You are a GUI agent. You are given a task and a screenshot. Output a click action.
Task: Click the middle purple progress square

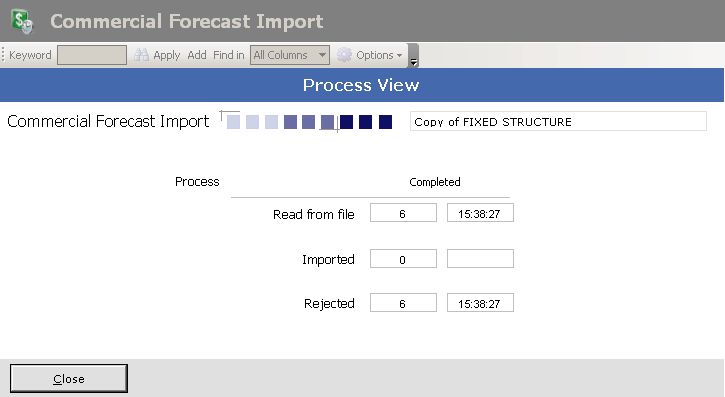click(308, 122)
